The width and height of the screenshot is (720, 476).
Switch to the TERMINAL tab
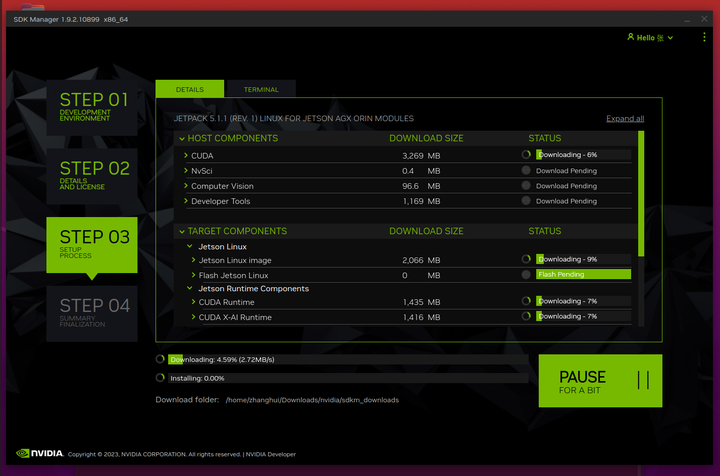pyautogui.click(x=261, y=89)
